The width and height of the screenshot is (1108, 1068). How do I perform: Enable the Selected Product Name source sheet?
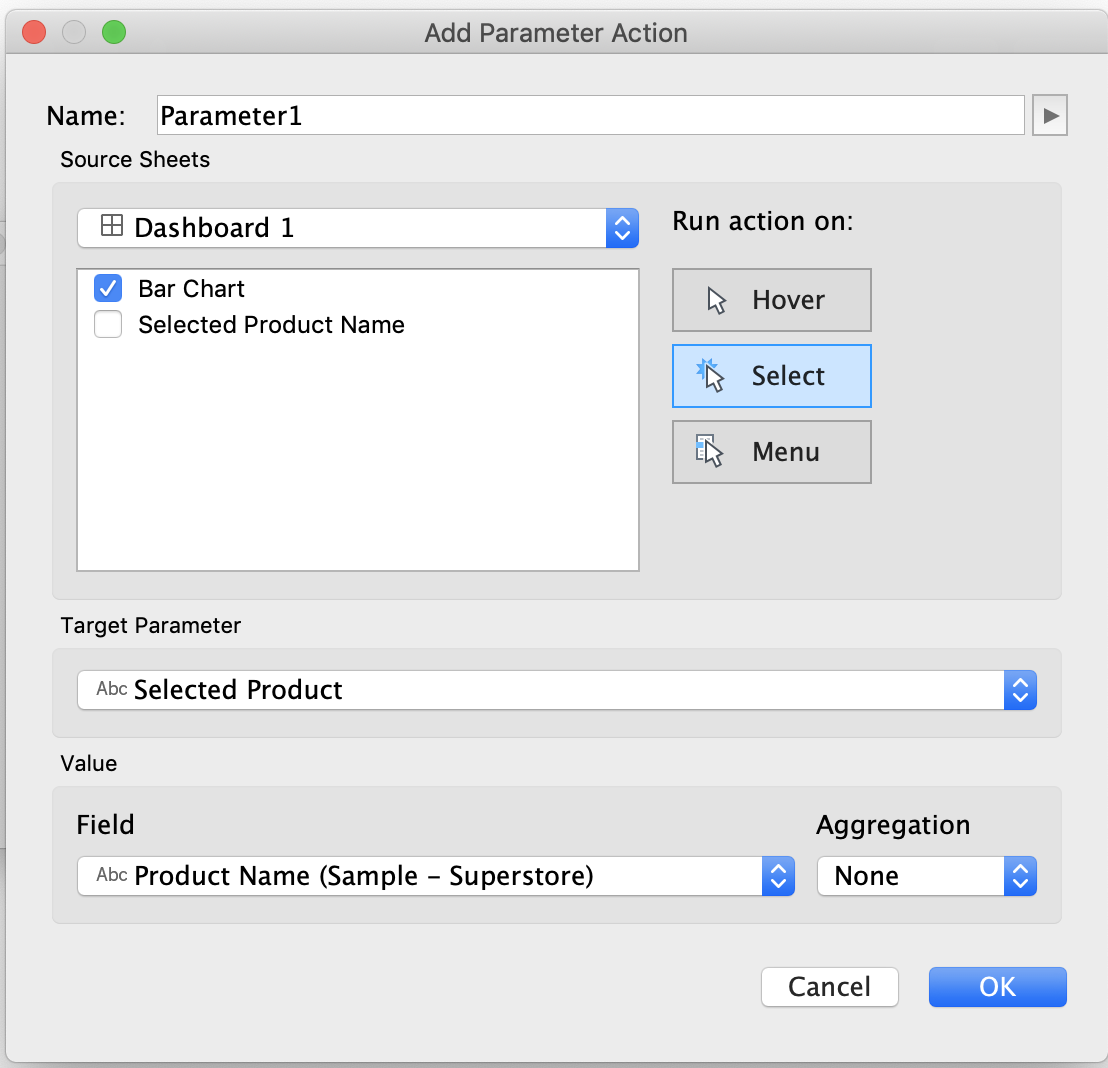coord(107,324)
